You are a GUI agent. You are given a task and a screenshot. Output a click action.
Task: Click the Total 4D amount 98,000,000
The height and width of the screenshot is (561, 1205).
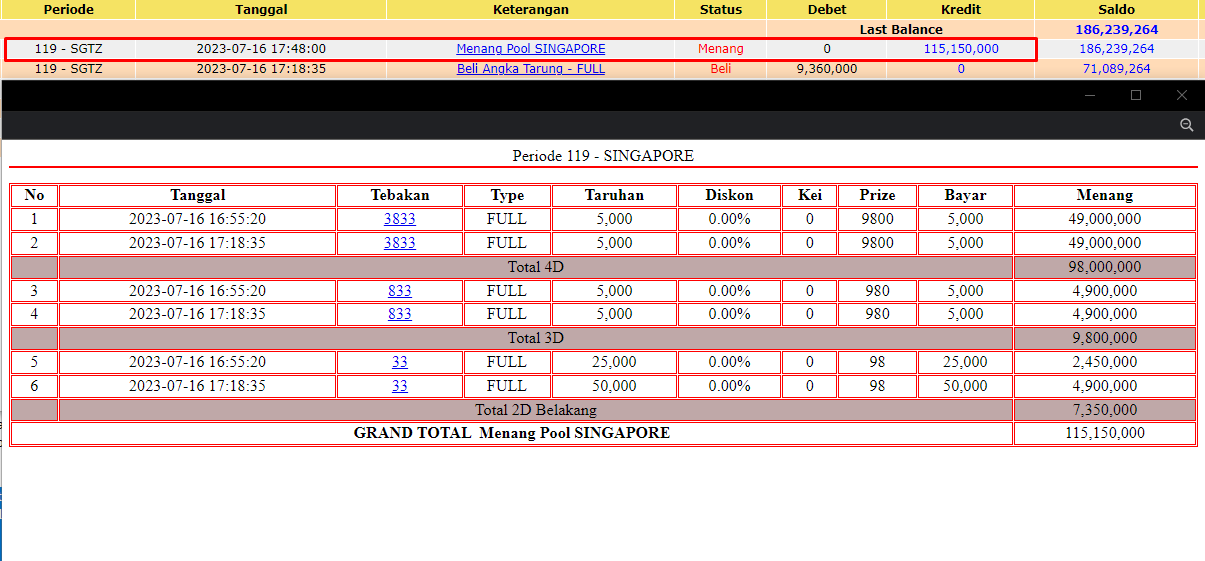(x=1105, y=267)
